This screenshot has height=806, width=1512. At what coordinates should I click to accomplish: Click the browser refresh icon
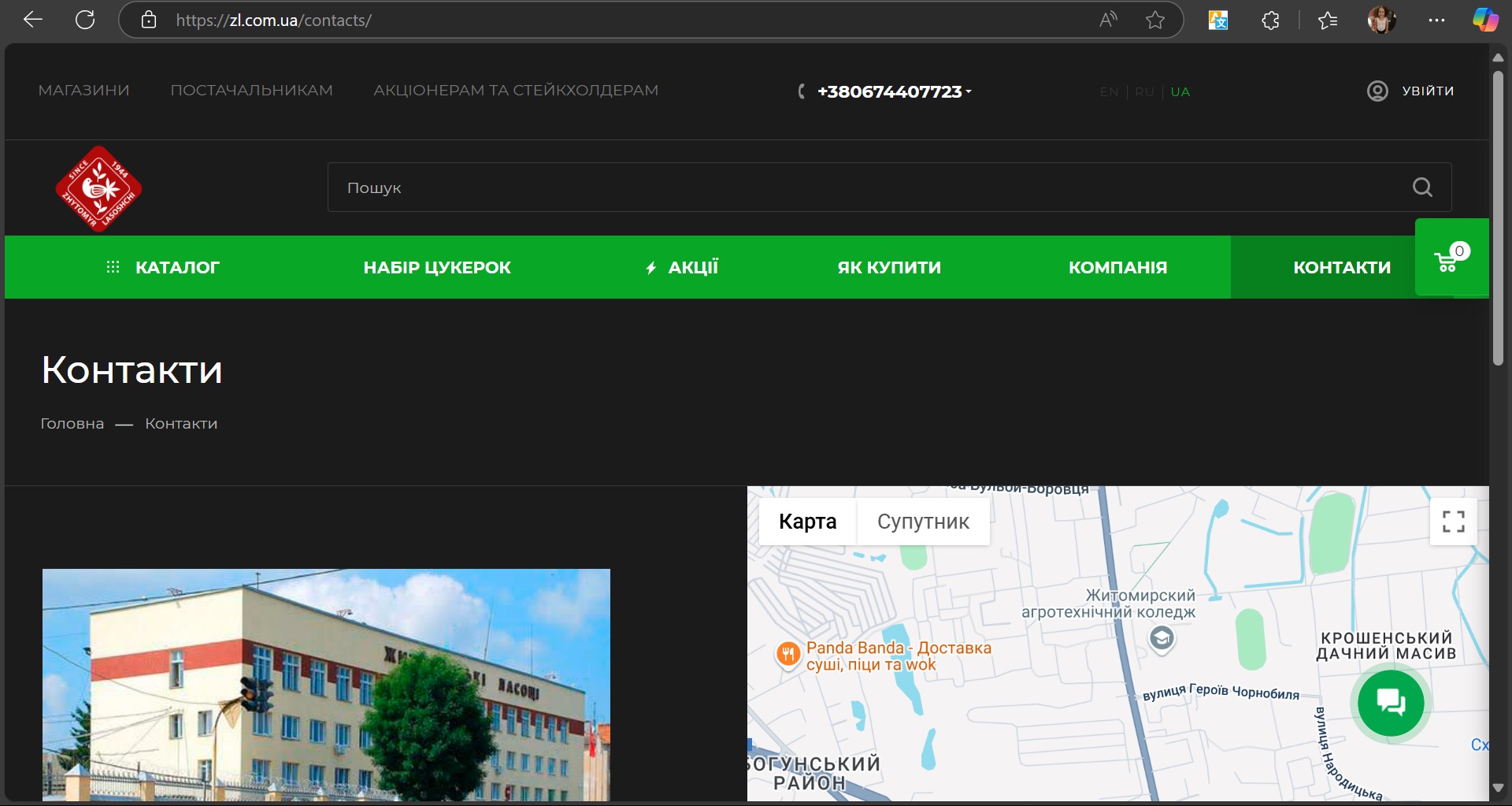point(85,20)
